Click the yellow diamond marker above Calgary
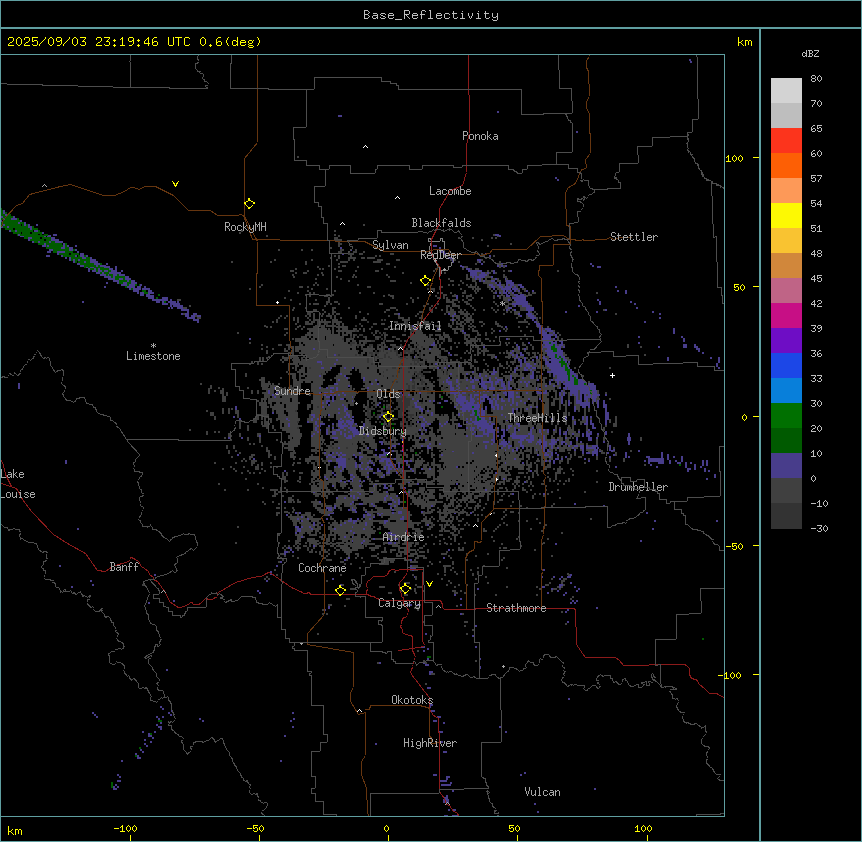 coord(405,589)
